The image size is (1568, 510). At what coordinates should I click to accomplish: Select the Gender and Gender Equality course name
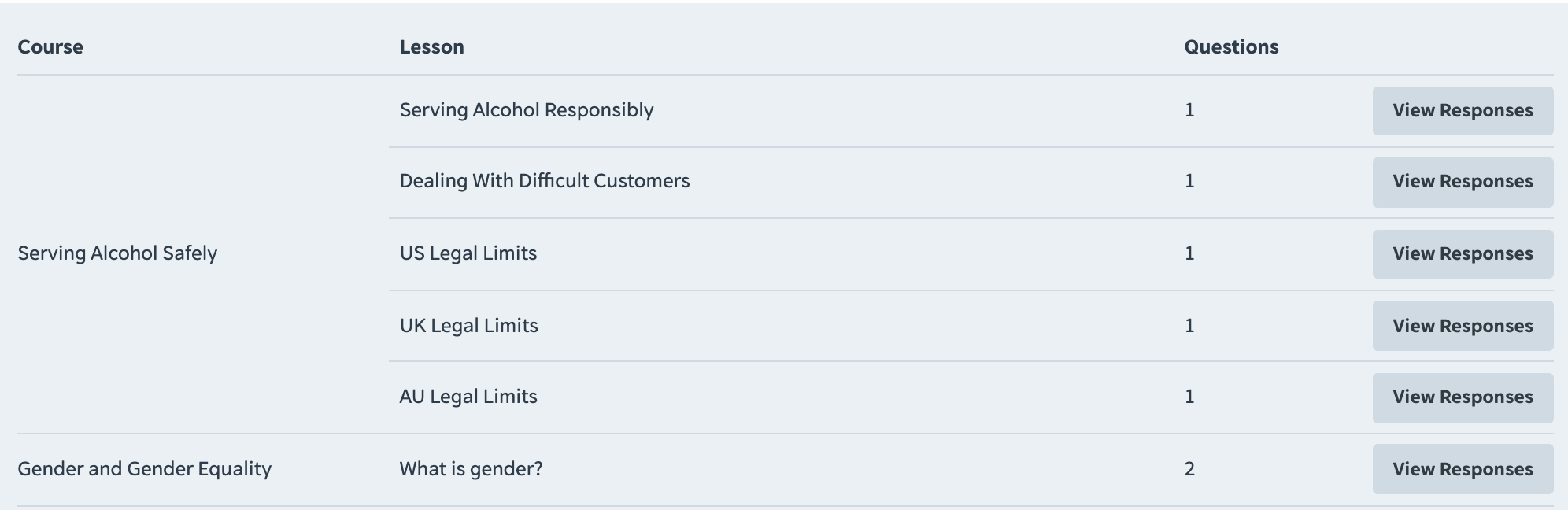click(145, 468)
